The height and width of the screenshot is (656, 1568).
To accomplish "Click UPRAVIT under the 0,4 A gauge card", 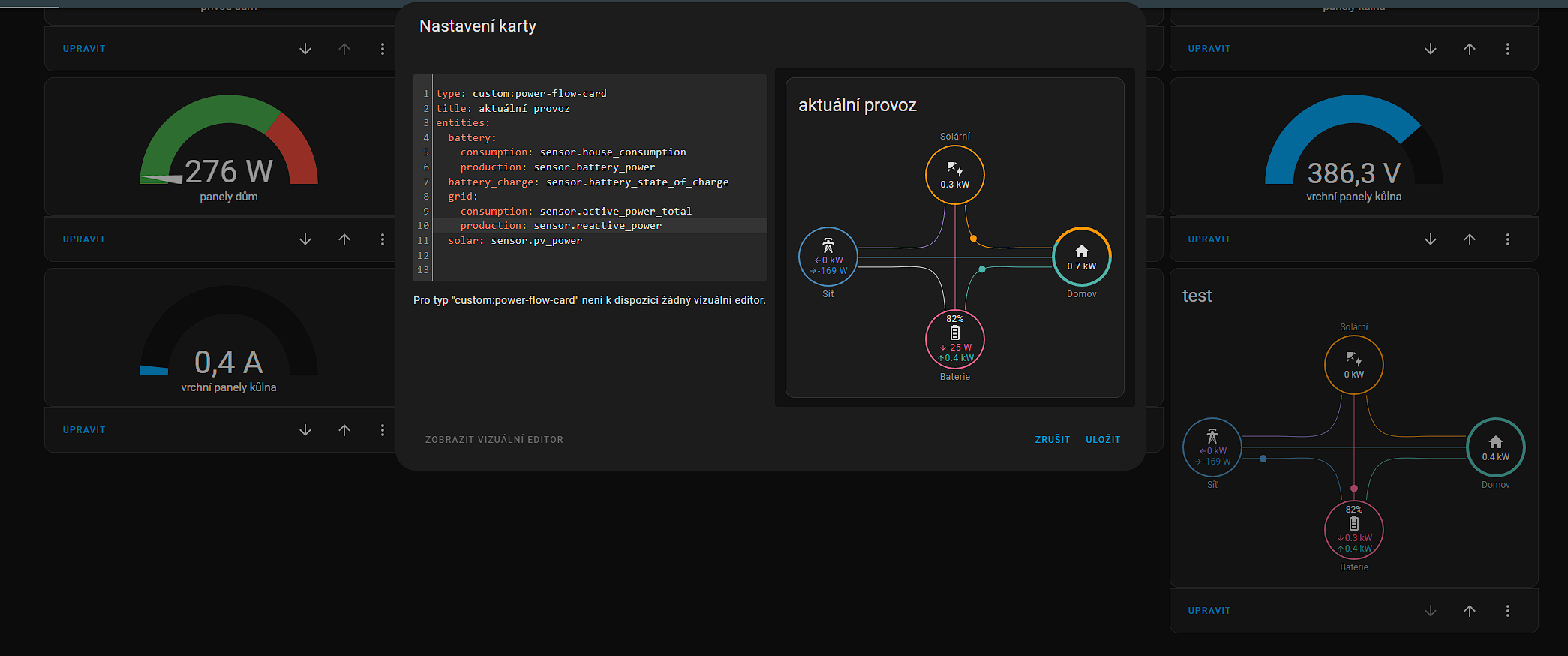I will pyautogui.click(x=84, y=430).
